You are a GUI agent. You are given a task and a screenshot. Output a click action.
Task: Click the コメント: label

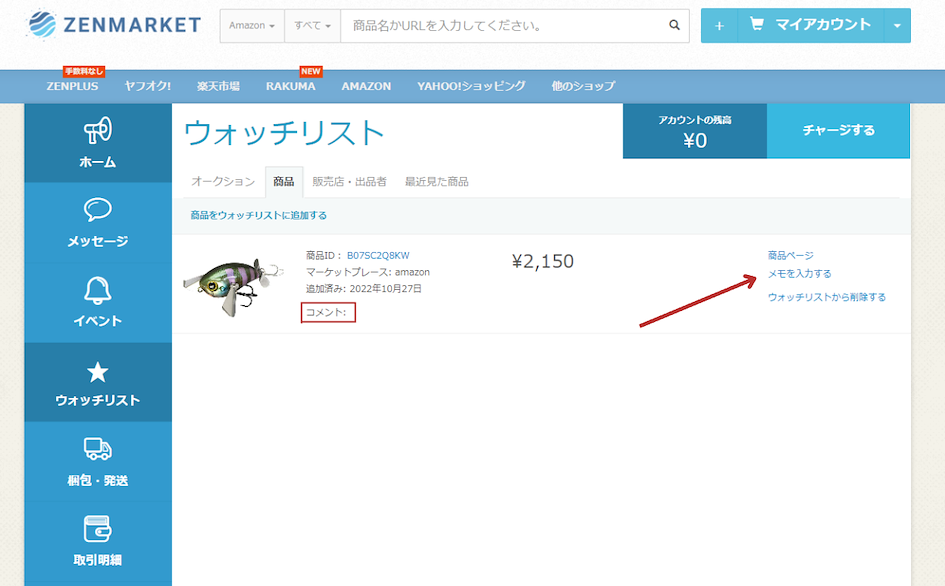click(x=326, y=312)
